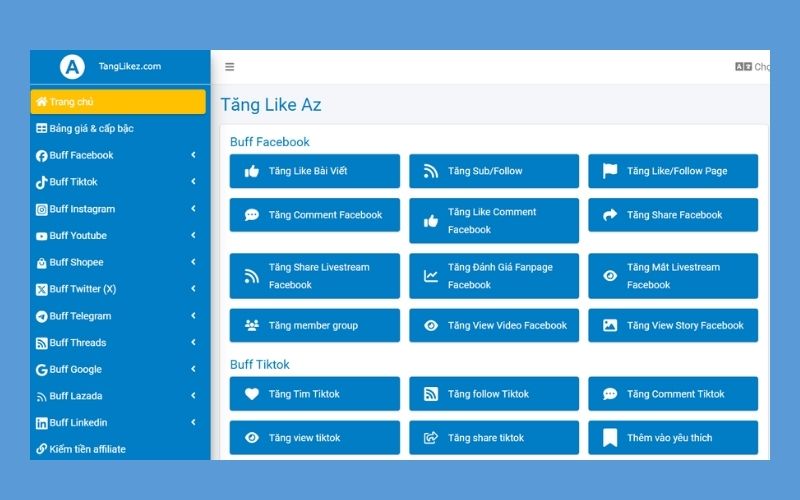Image resolution: width=800 pixels, height=500 pixels.
Task: Open Tăng member group text label
Action: click(x=313, y=326)
